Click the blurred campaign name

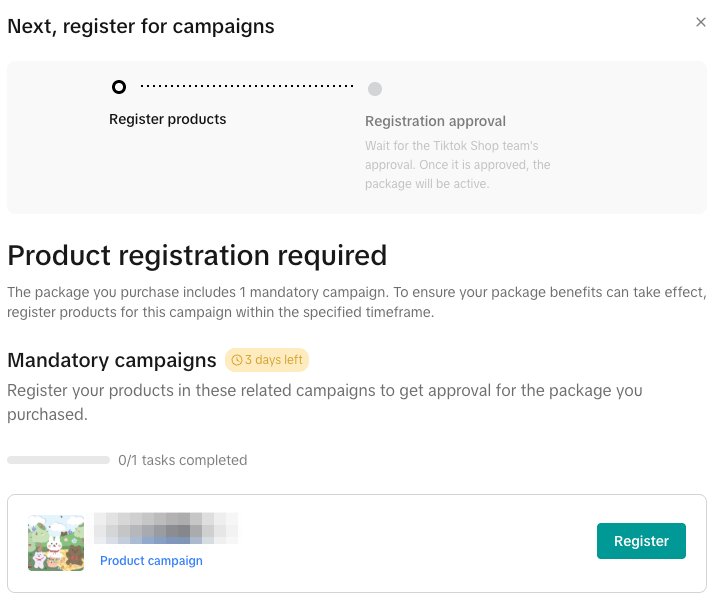[166, 527]
